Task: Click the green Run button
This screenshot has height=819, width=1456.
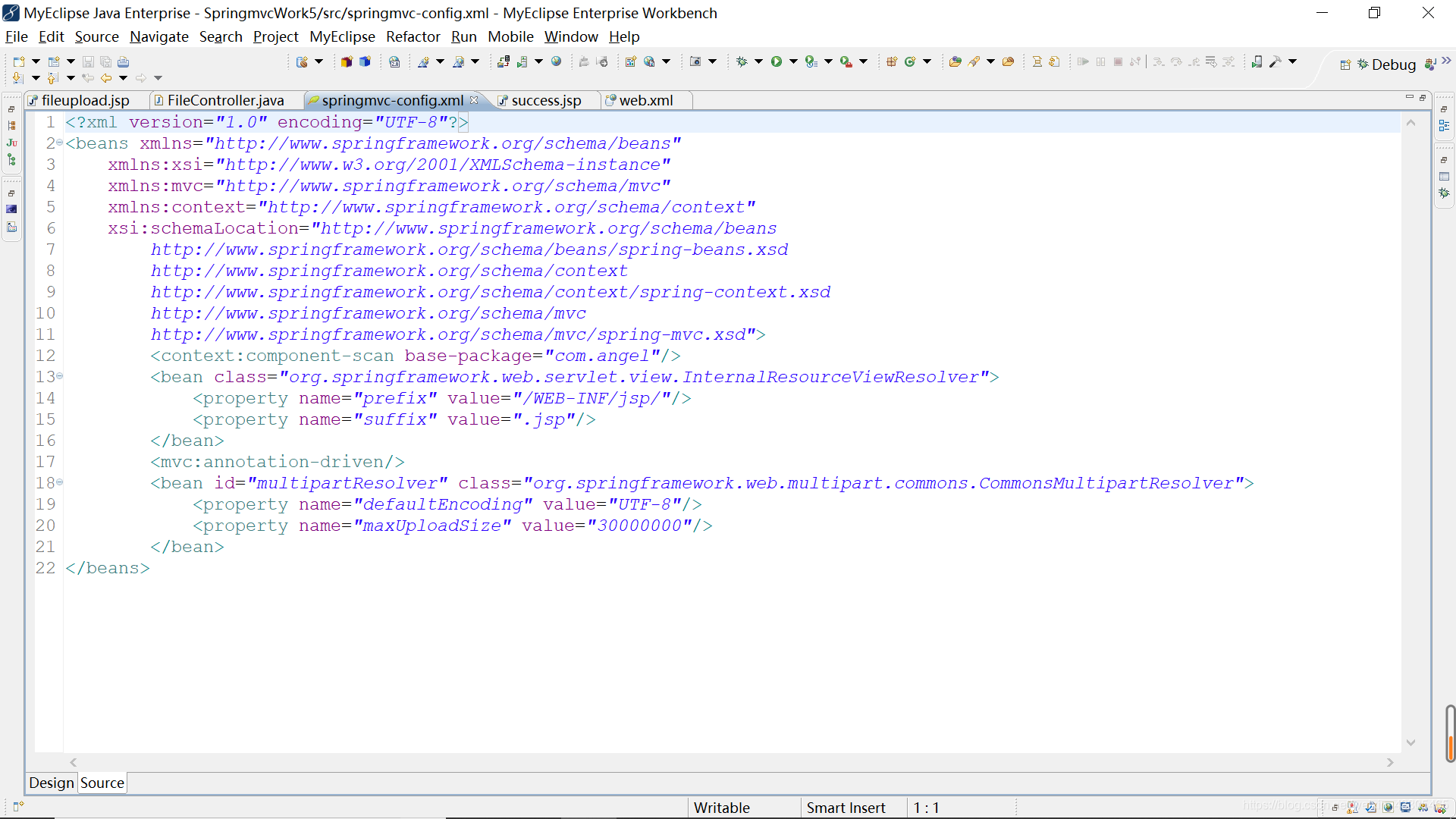Action: click(x=776, y=61)
